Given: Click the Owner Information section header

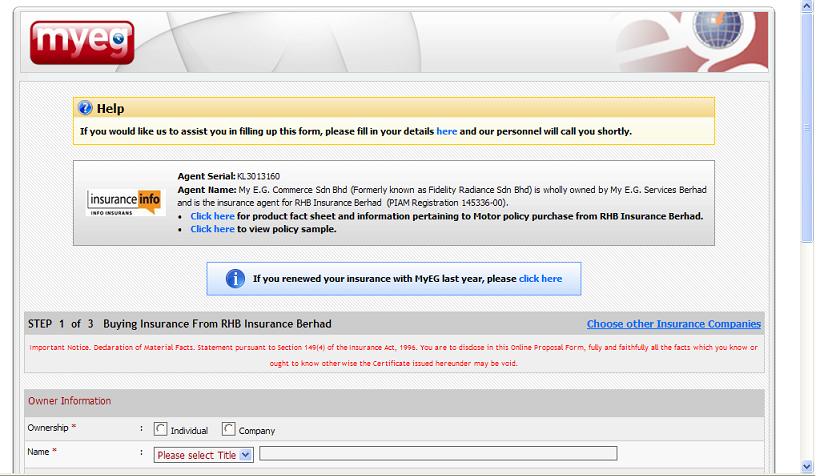Looking at the screenshot, I should (x=394, y=401).
